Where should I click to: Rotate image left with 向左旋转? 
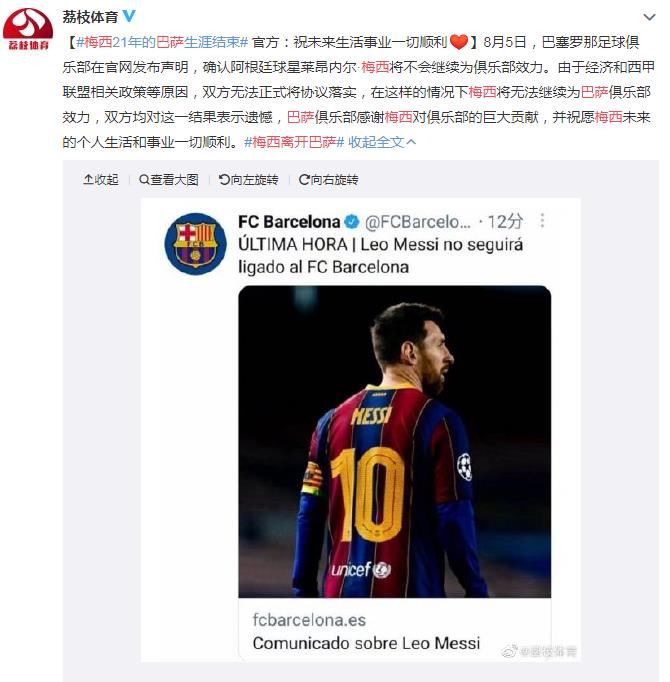pos(249,180)
